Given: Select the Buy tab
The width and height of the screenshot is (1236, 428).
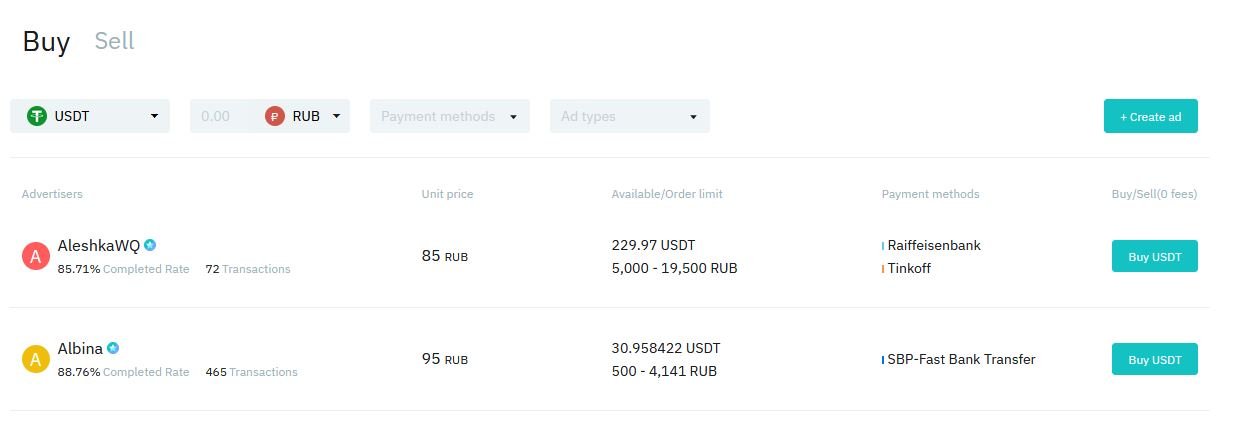Looking at the screenshot, I should click(46, 42).
